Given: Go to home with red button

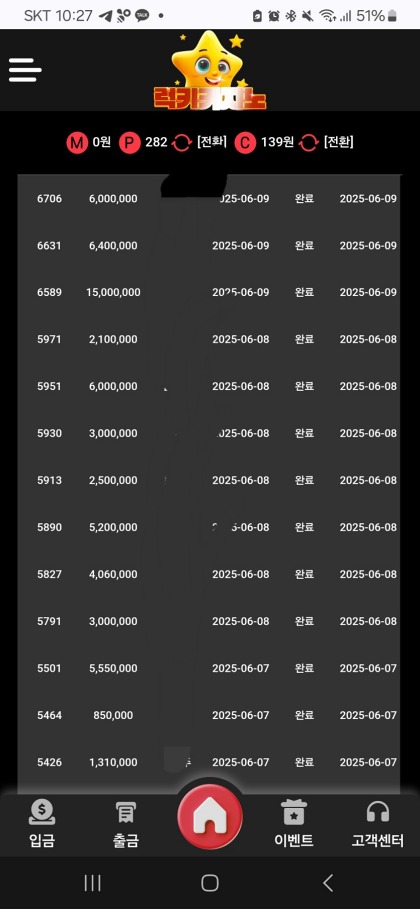Looking at the screenshot, I should [210, 817].
